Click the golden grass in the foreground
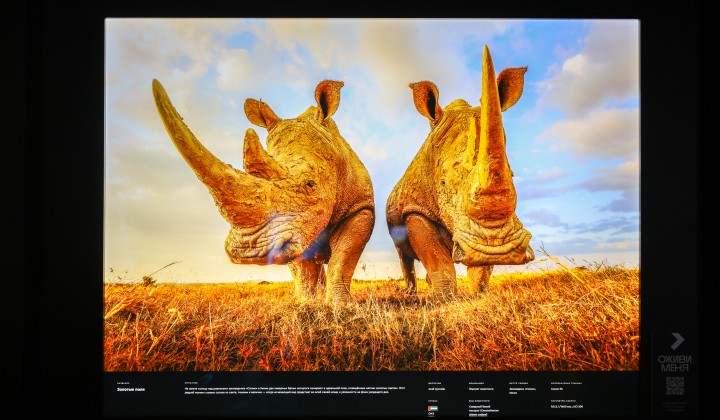The height and width of the screenshot is (420, 720). [370, 330]
